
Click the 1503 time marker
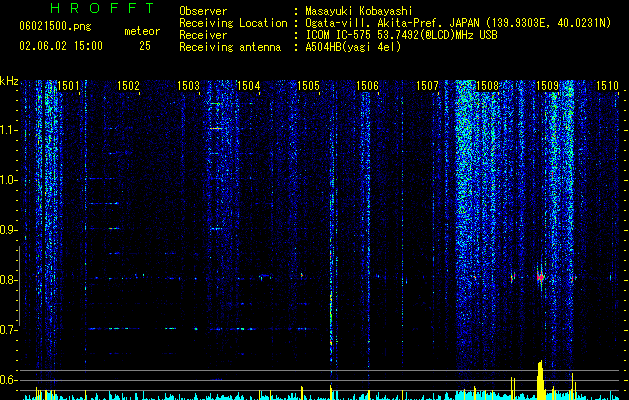coord(188,85)
